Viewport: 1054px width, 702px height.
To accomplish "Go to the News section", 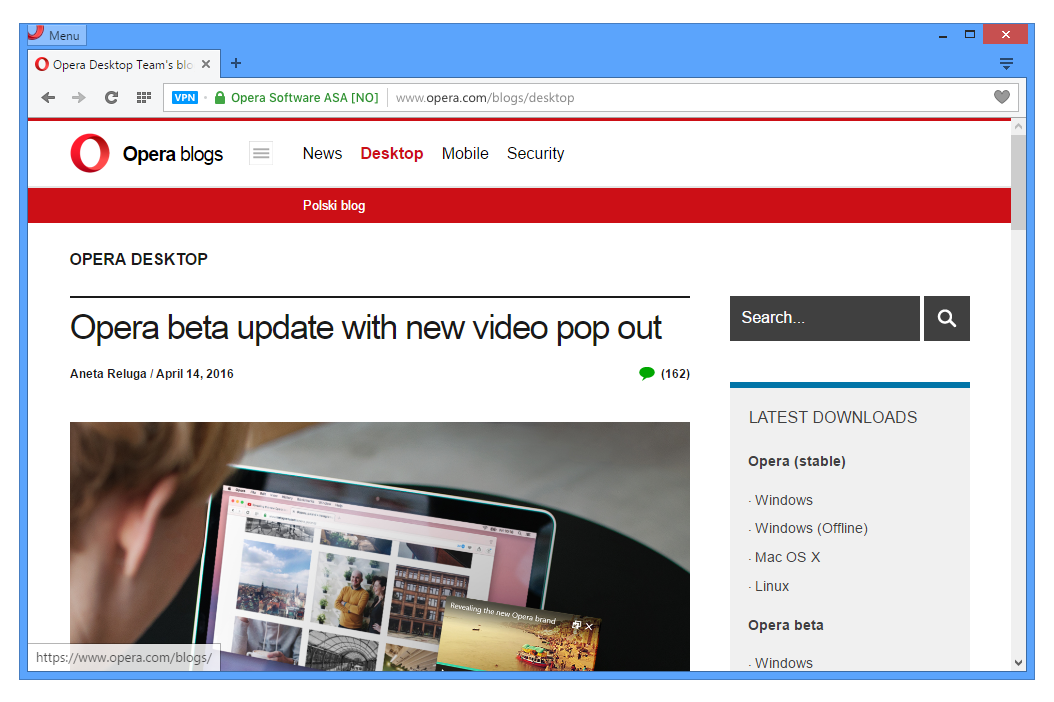I will click(x=322, y=153).
